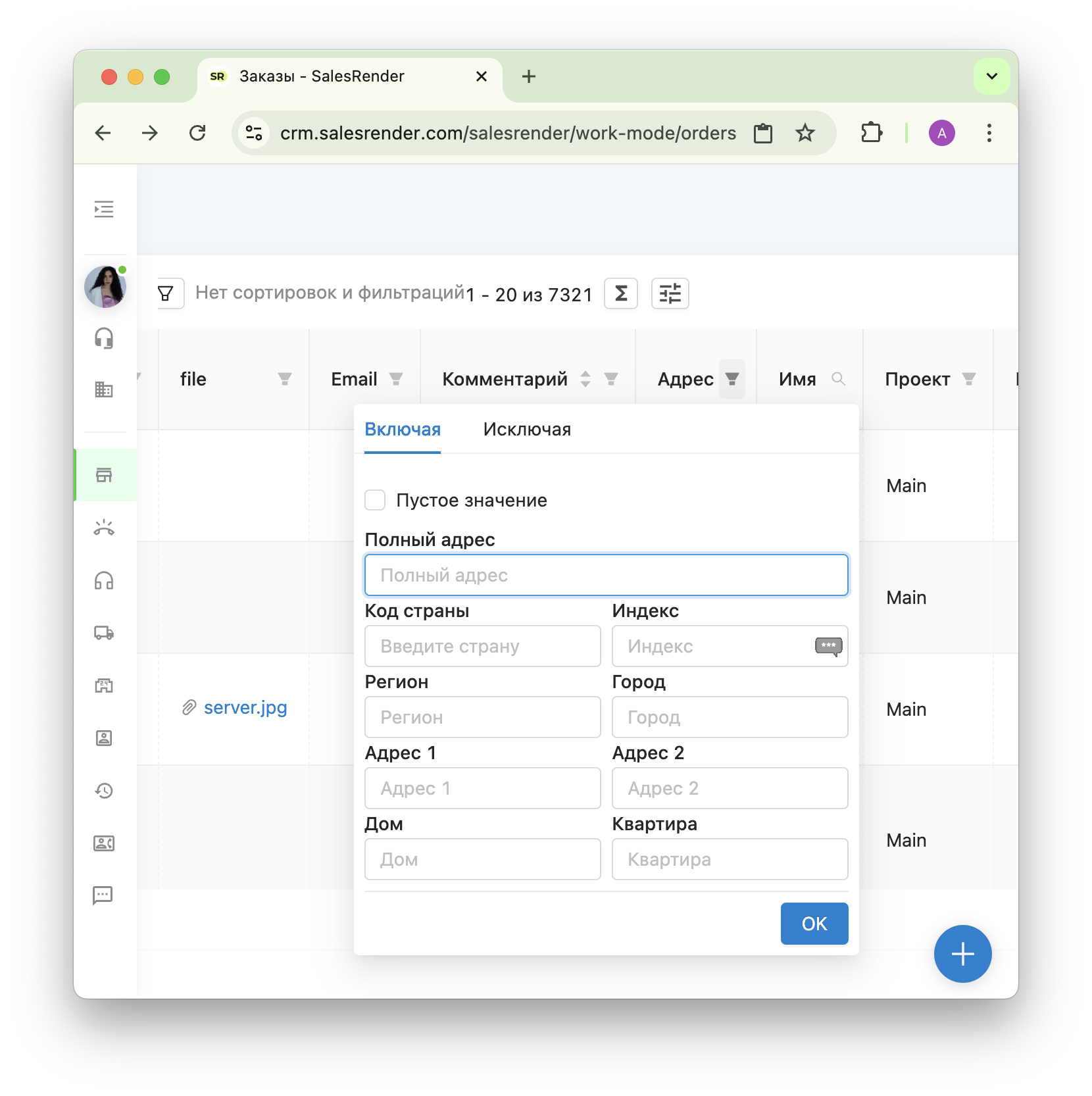1092x1096 pixels.
Task: Open the table column settings sliders icon
Action: [670, 293]
